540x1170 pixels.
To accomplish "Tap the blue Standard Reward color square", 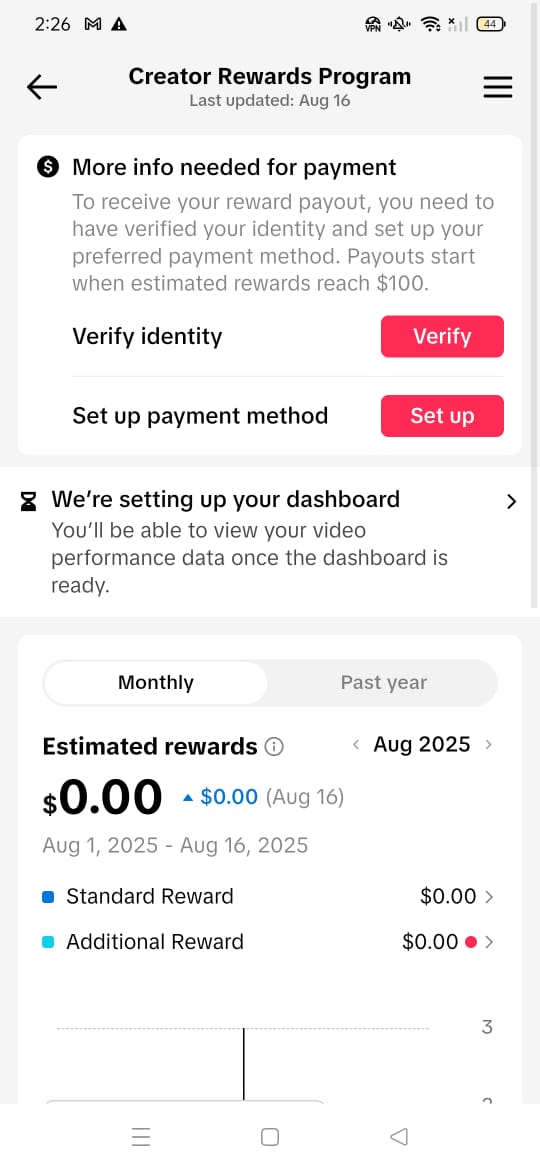I will (x=48, y=897).
